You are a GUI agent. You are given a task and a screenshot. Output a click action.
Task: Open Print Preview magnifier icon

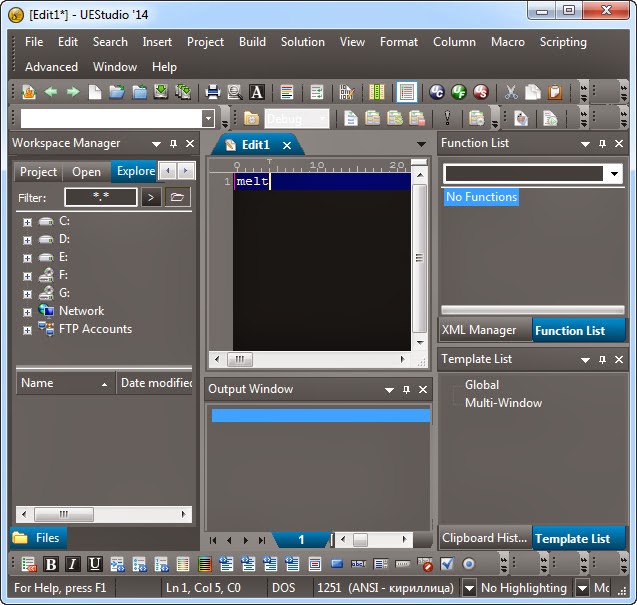pyautogui.click(x=235, y=92)
